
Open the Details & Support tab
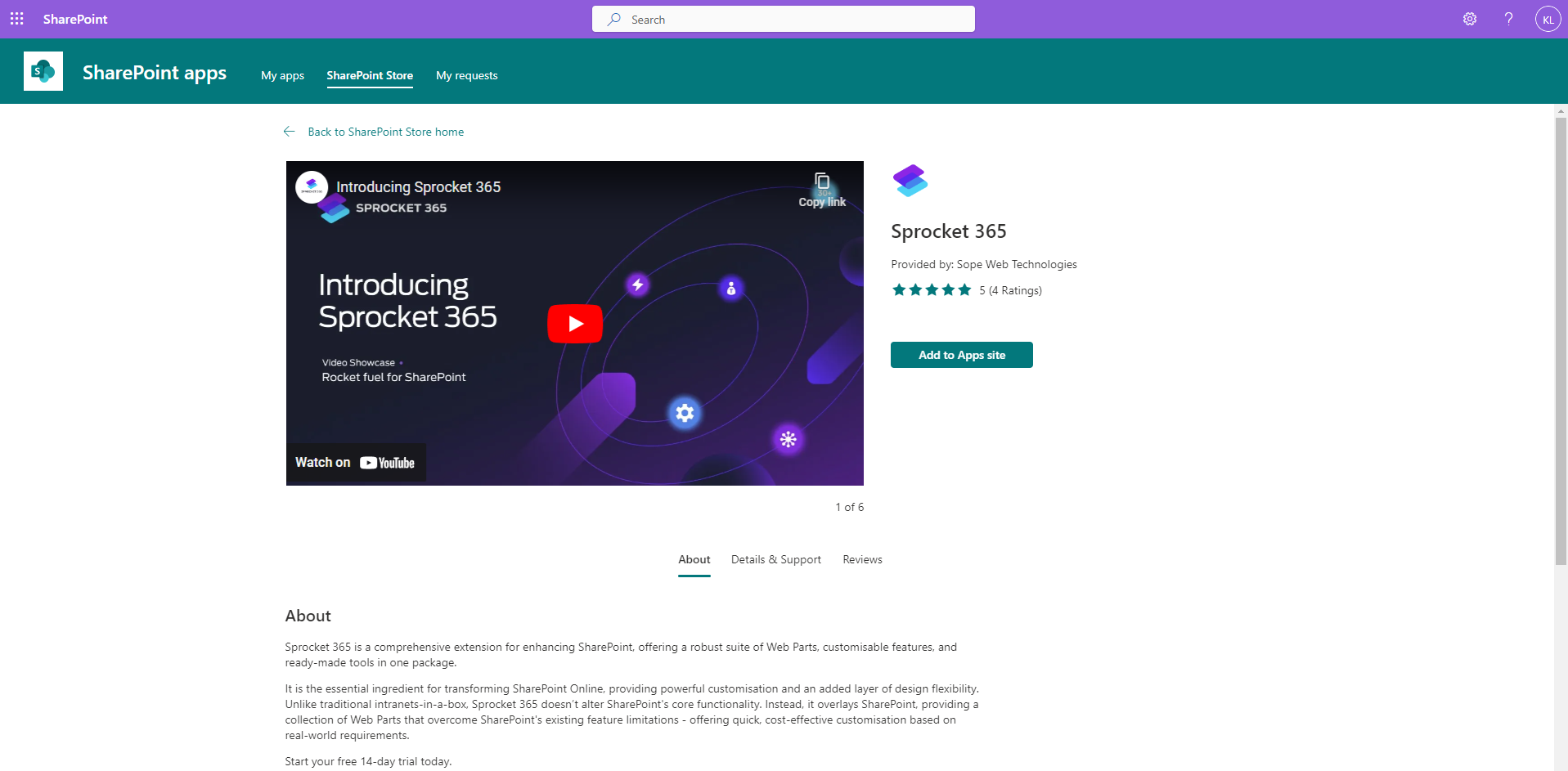775,559
